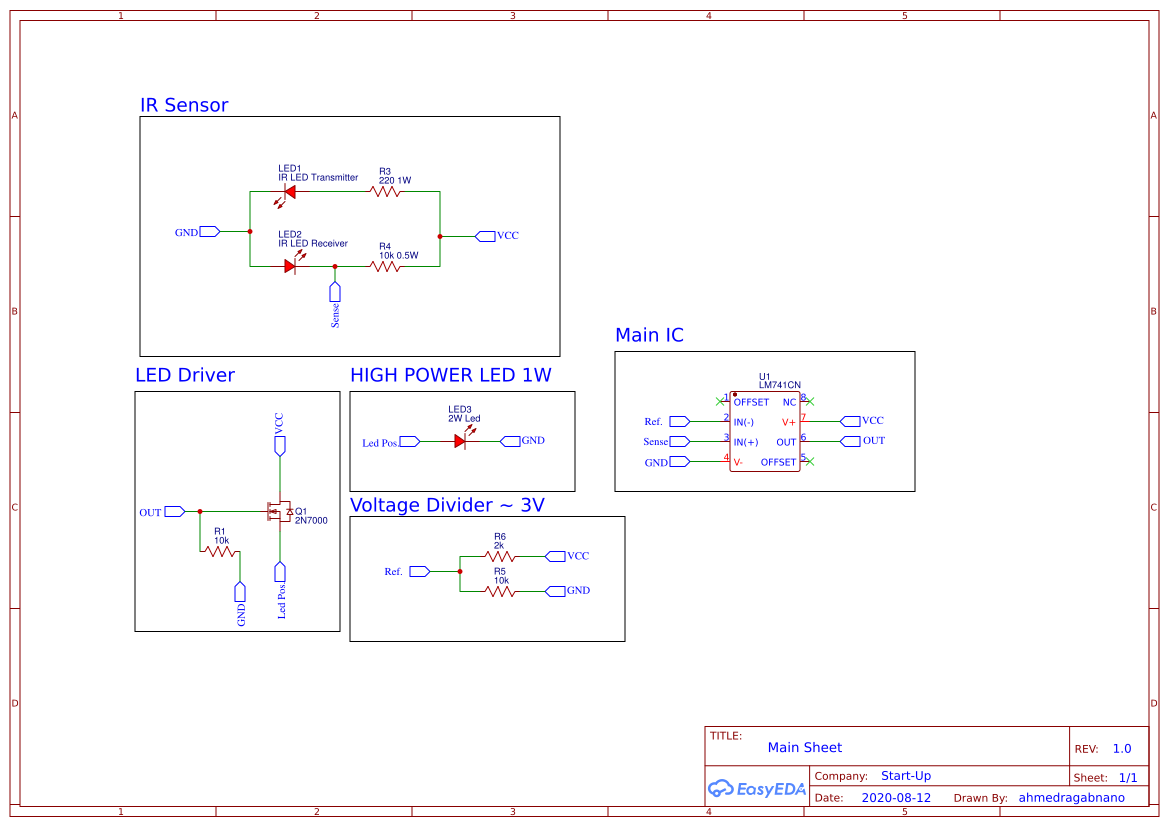Click the 'LED Driver' block title
This screenshot has width=1169, height=827.
click(x=185, y=375)
